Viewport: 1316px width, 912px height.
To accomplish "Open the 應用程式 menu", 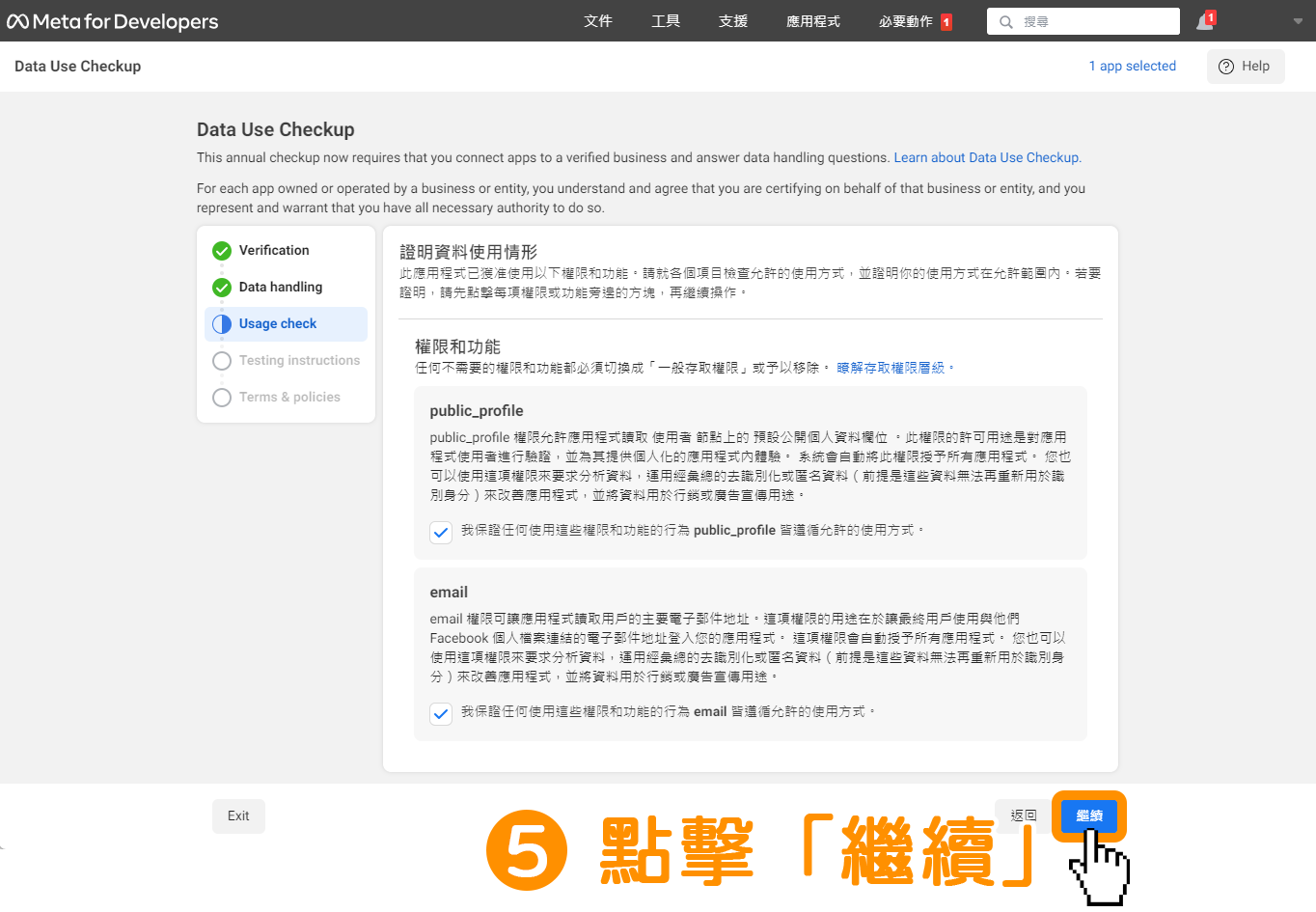I will tap(813, 21).
